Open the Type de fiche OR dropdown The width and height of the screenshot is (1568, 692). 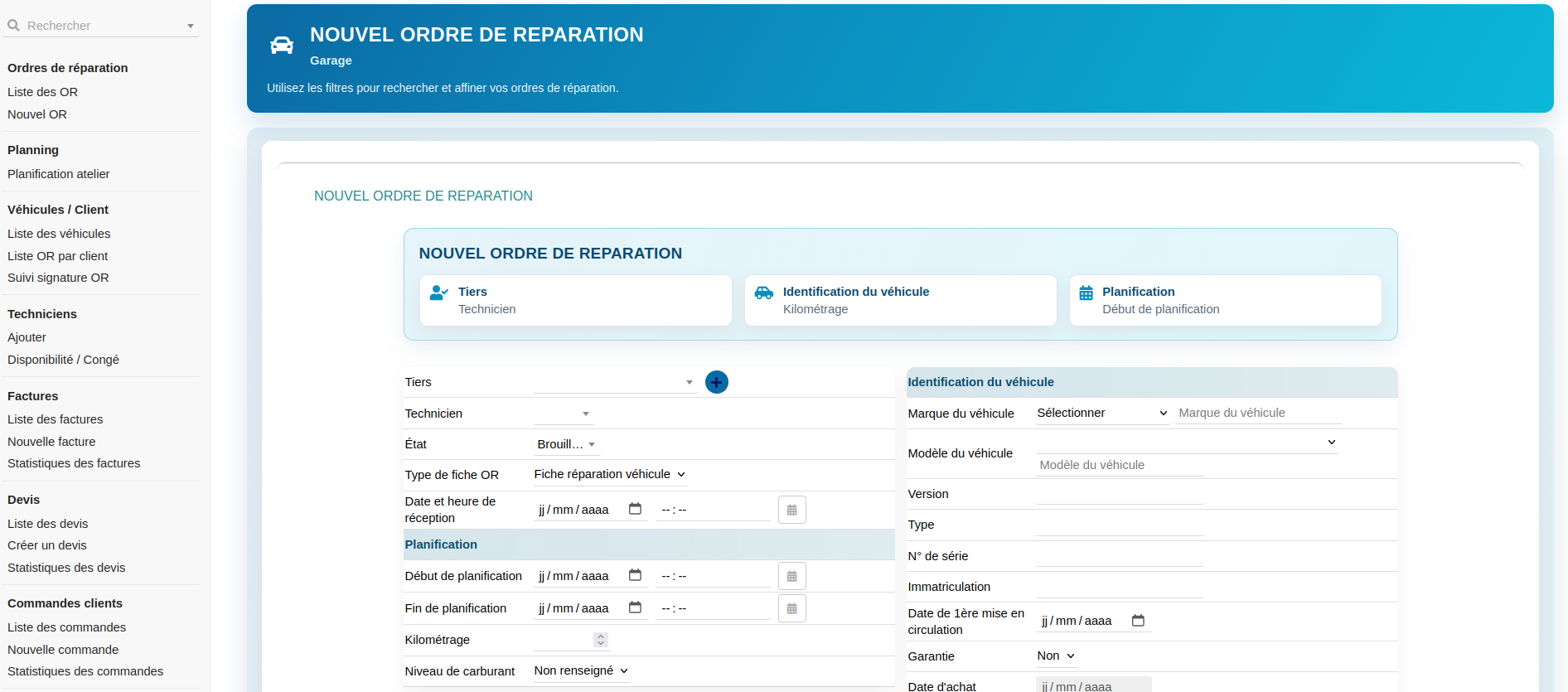click(609, 474)
